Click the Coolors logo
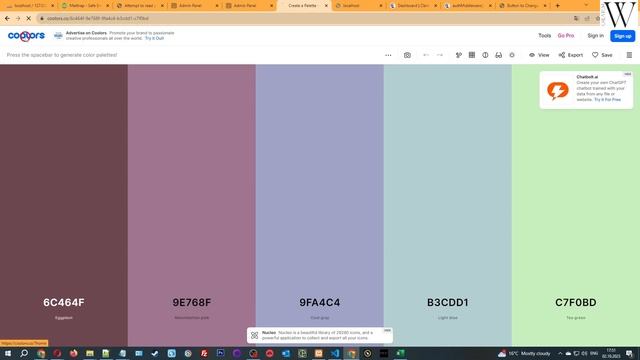 click(x=26, y=36)
